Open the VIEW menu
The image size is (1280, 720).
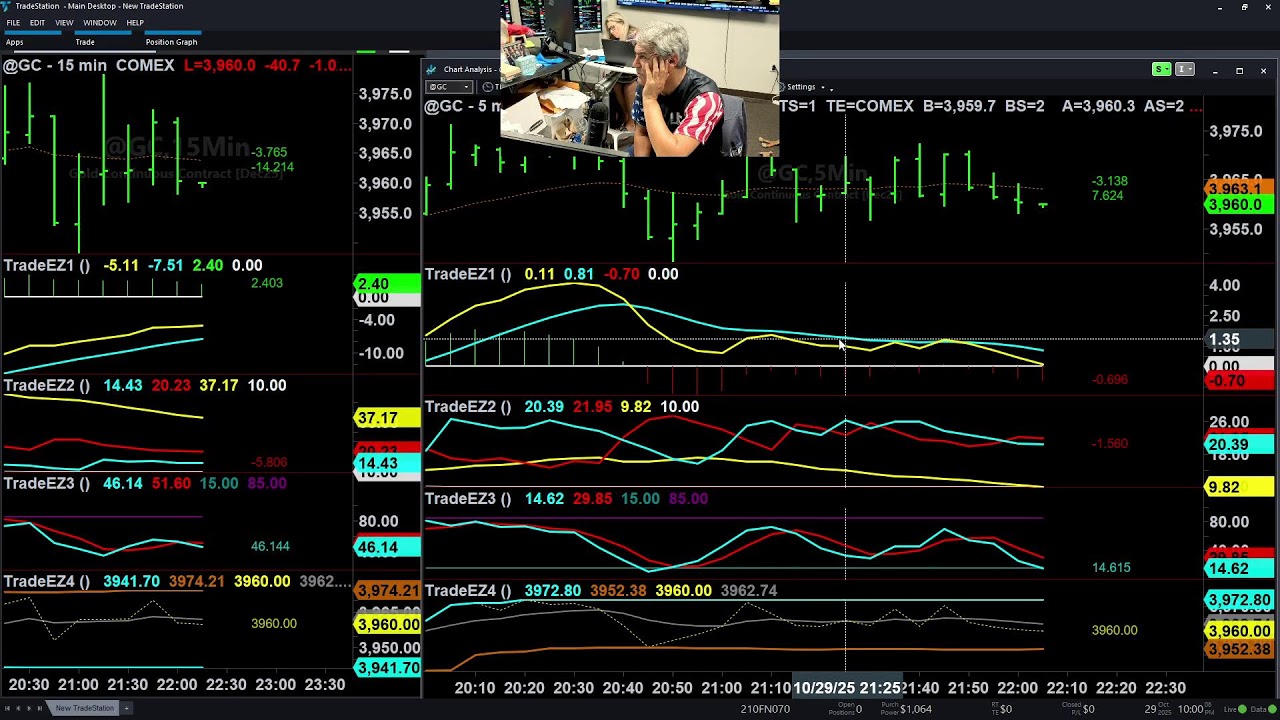(x=64, y=22)
